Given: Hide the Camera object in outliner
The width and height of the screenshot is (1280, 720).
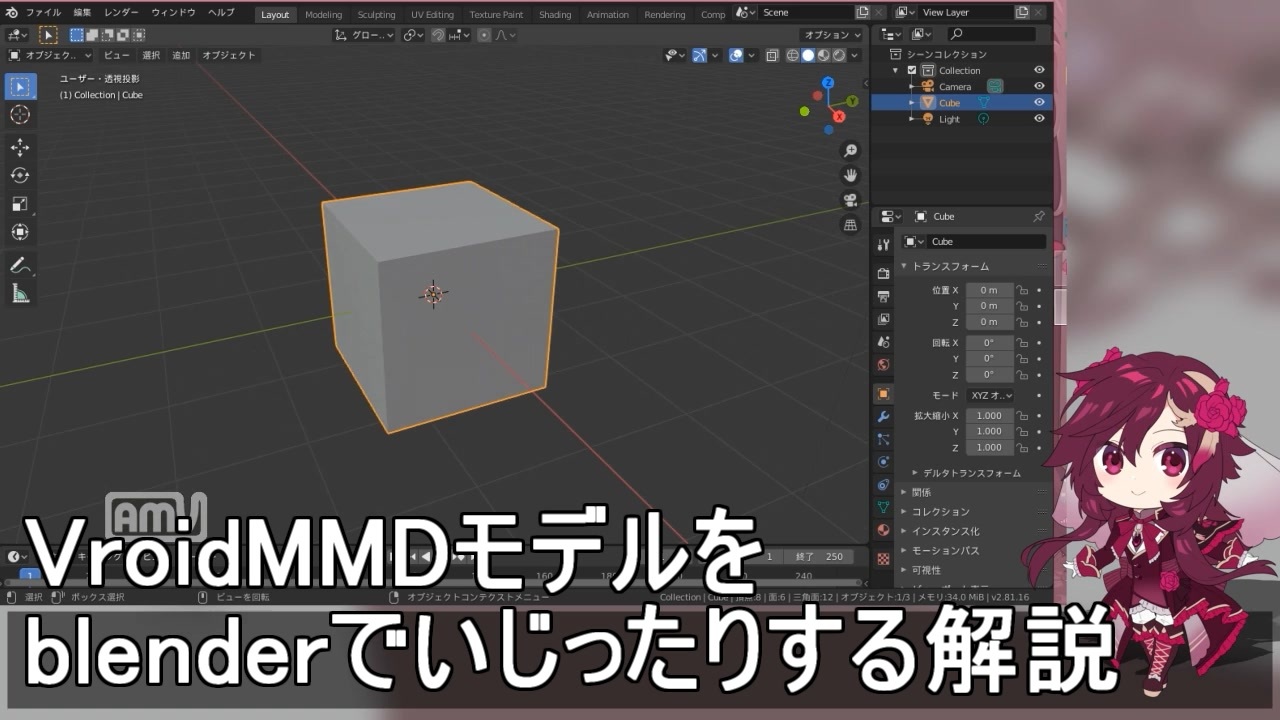Looking at the screenshot, I should (1039, 86).
